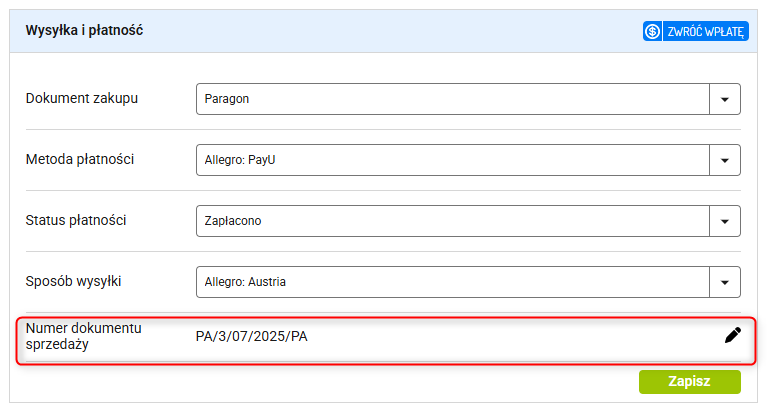Image resolution: width=767 pixels, height=408 pixels.
Task: Click the PA/3/07/2025/PA document number text
Action: pyautogui.click(x=251, y=337)
